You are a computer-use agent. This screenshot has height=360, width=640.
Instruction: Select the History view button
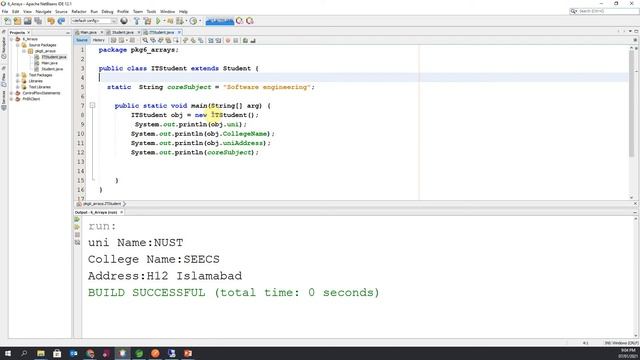pos(98,40)
